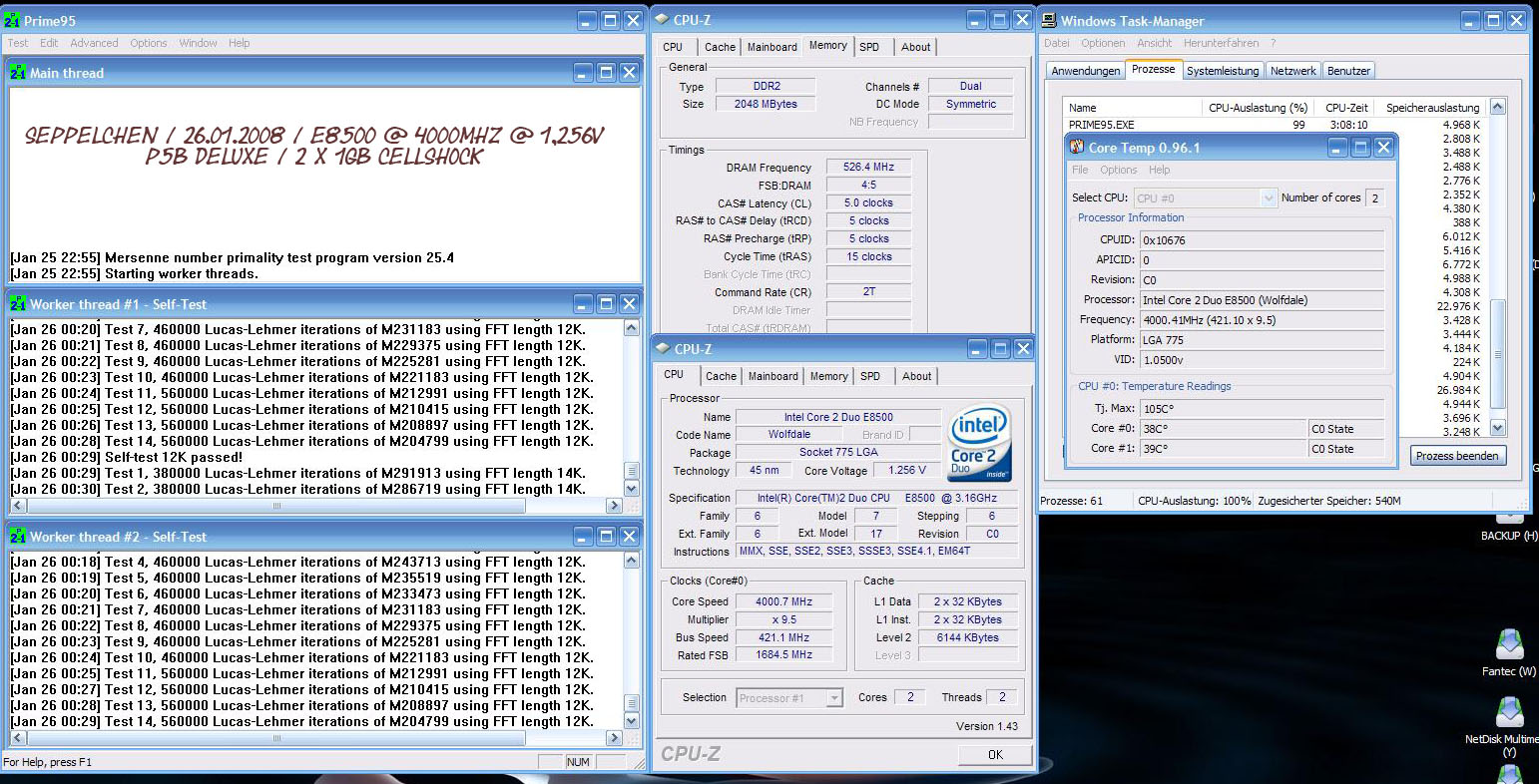
Task: Click the Prime95 title bar icon
Action: (12, 20)
